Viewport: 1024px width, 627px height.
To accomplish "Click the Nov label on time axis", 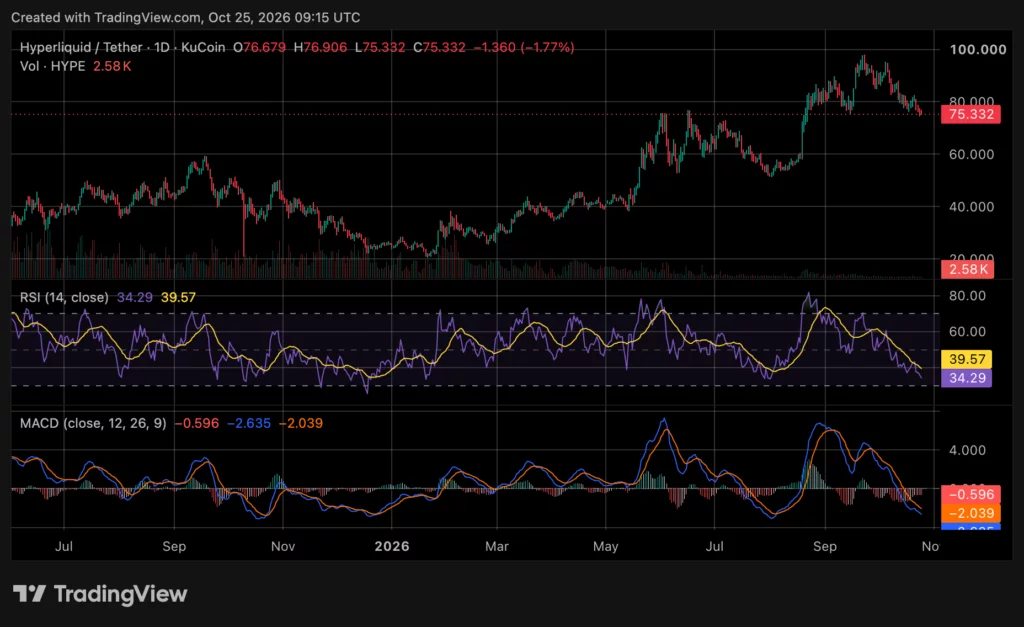I will coord(283,547).
